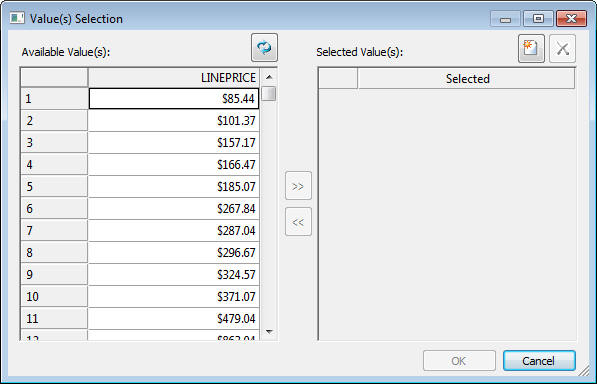
Task: Select the $157.17 cell
Action: 174,143
